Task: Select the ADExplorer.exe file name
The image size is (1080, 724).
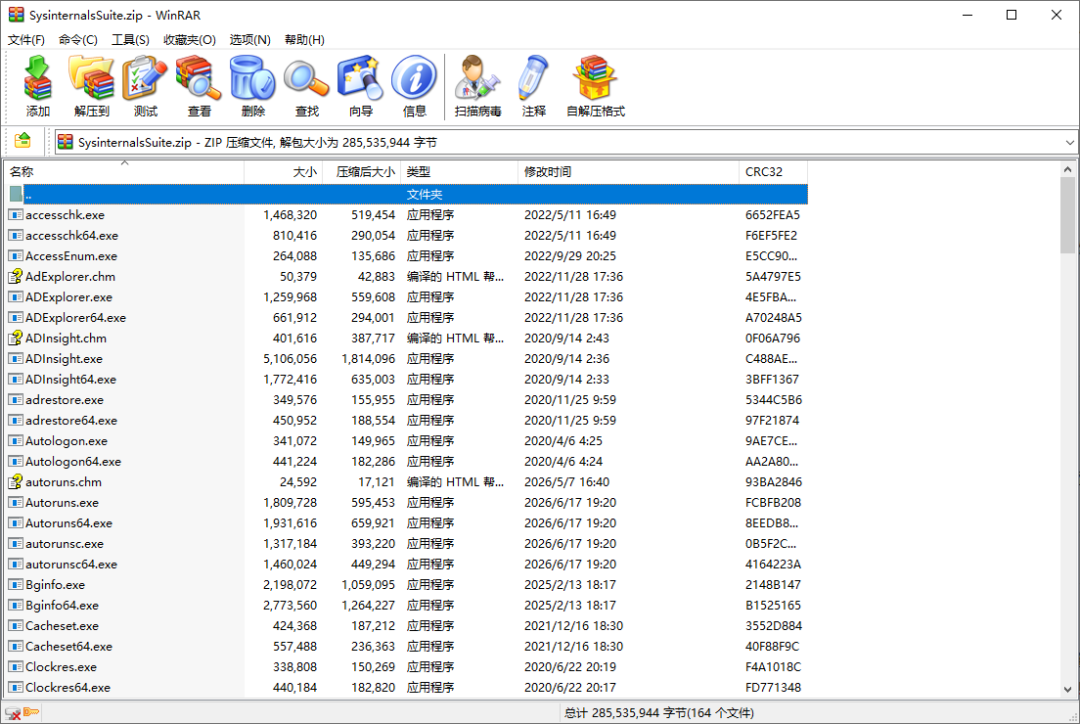Action: point(69,298)
